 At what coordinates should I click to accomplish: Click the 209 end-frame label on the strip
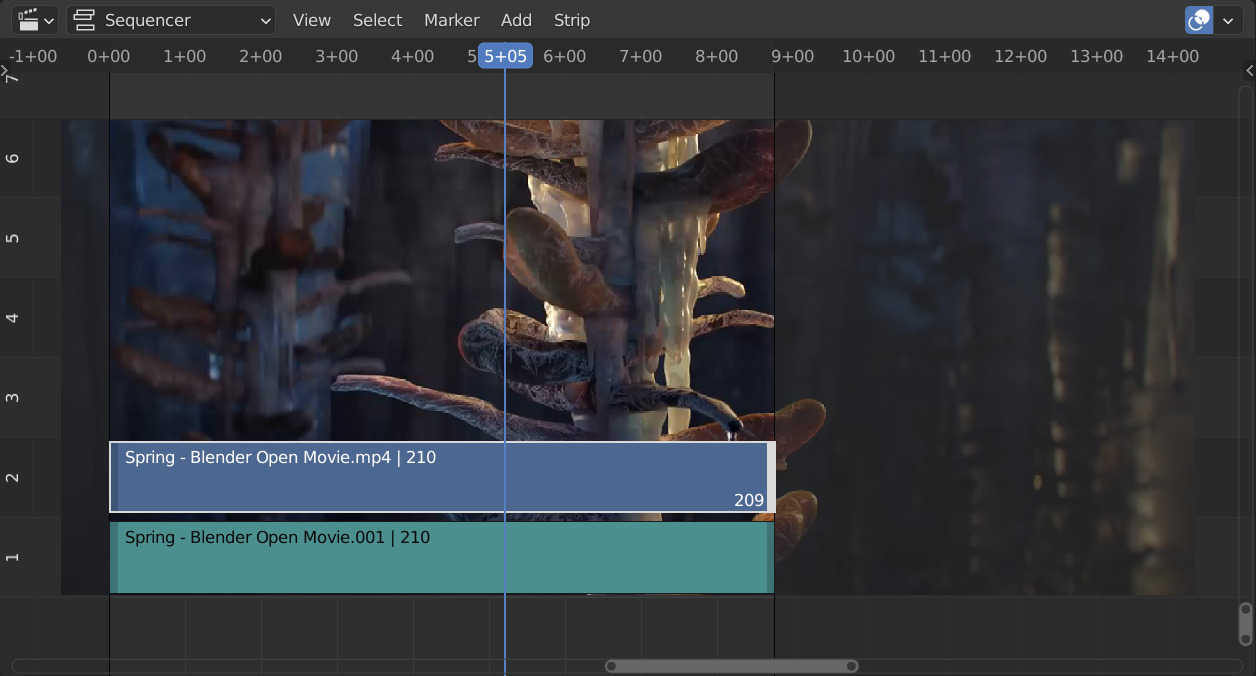pyautogui.click(x=749, y=500)
